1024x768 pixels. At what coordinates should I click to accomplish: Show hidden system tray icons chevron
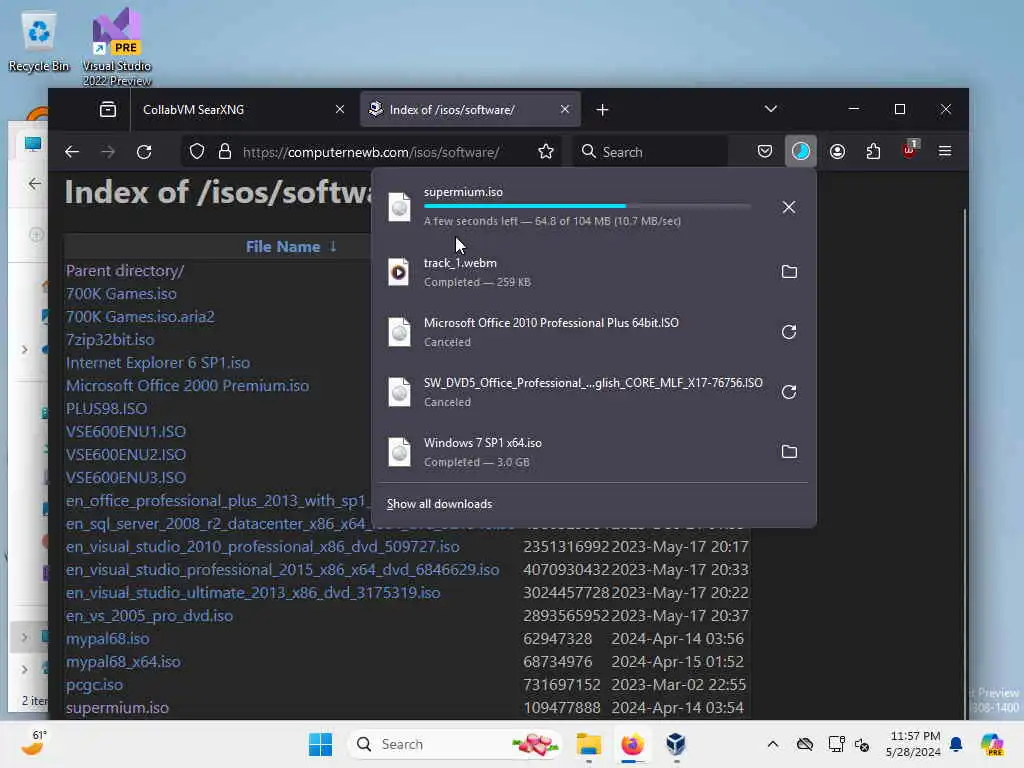[x=773, y=744]
